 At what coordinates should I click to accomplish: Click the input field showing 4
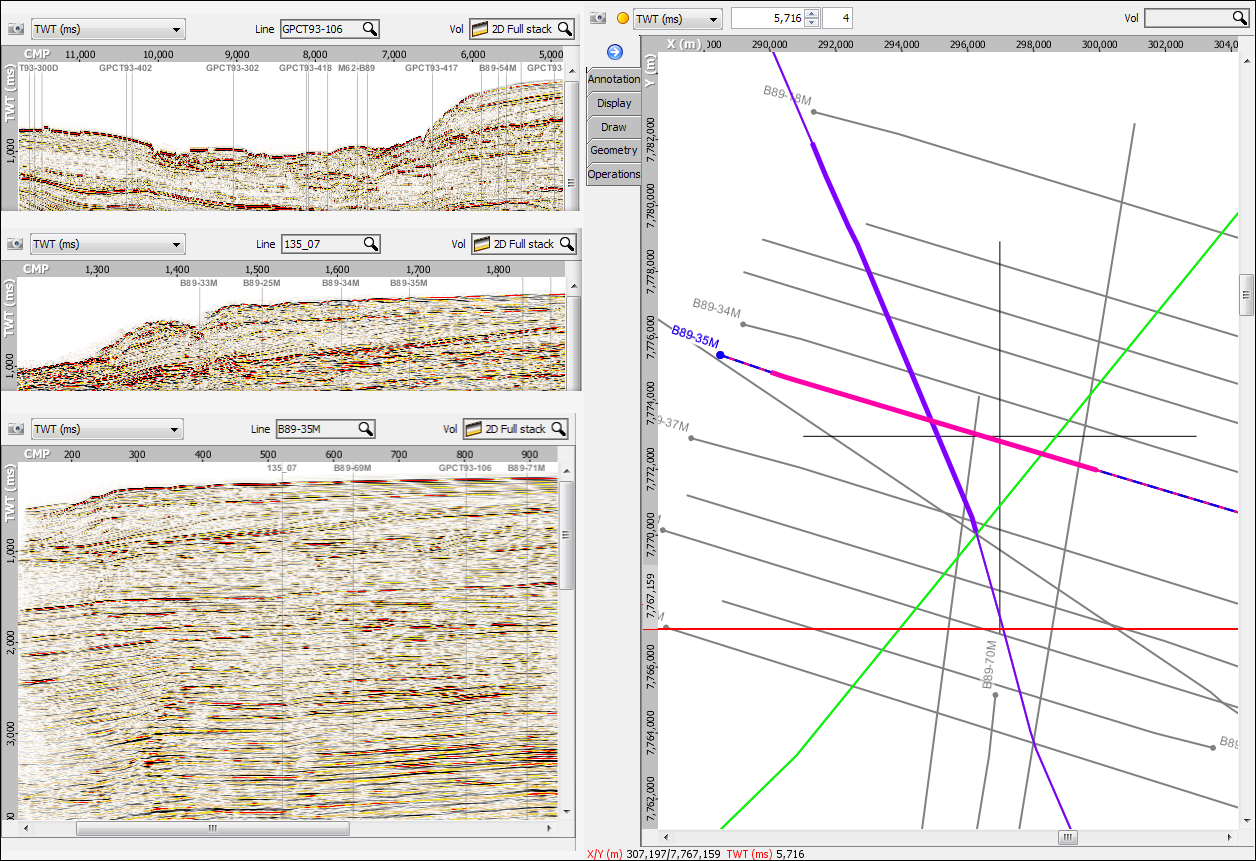(837, 18)
